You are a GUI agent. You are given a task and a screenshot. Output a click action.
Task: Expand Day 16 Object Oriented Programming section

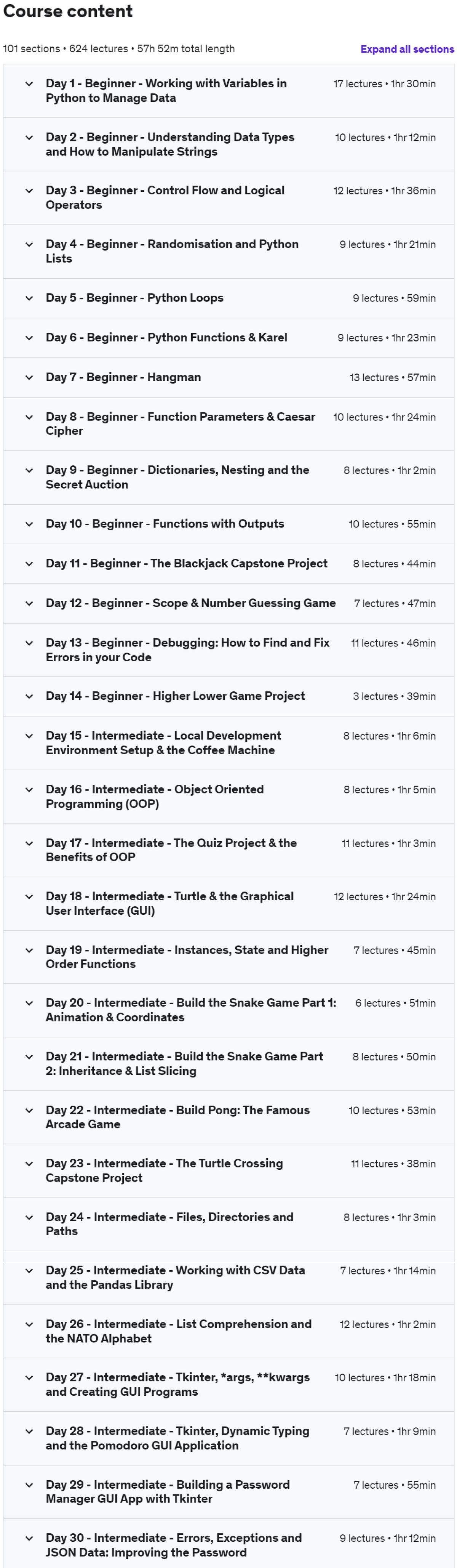[155, 797]
